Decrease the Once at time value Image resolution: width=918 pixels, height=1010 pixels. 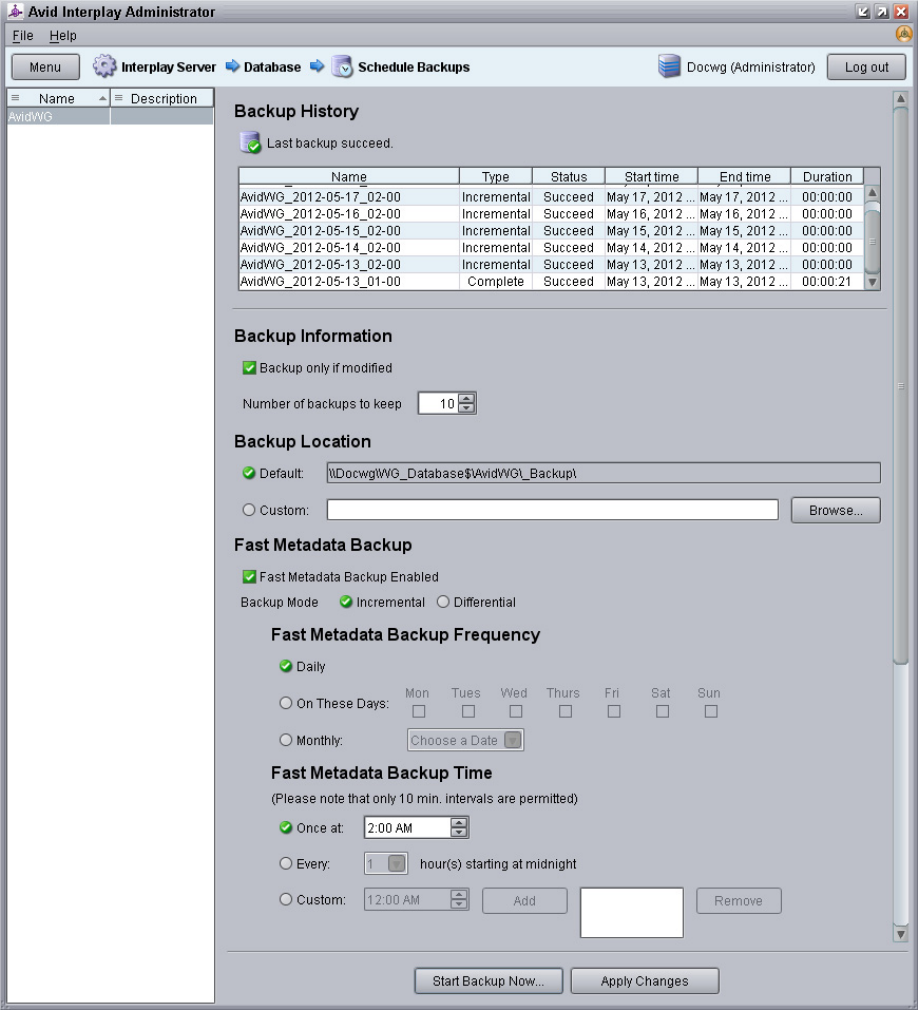(x=459, y=833)
